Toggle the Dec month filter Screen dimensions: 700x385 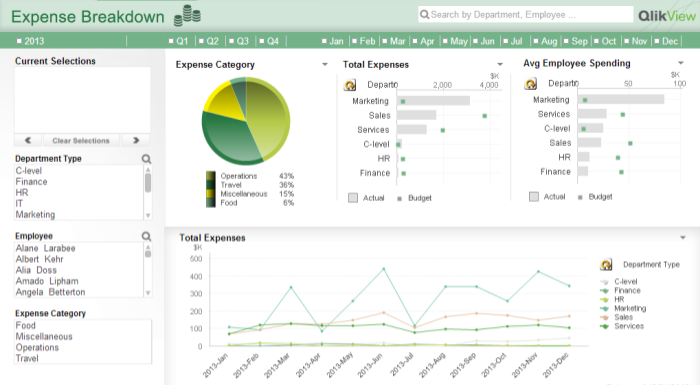[666, 41]
